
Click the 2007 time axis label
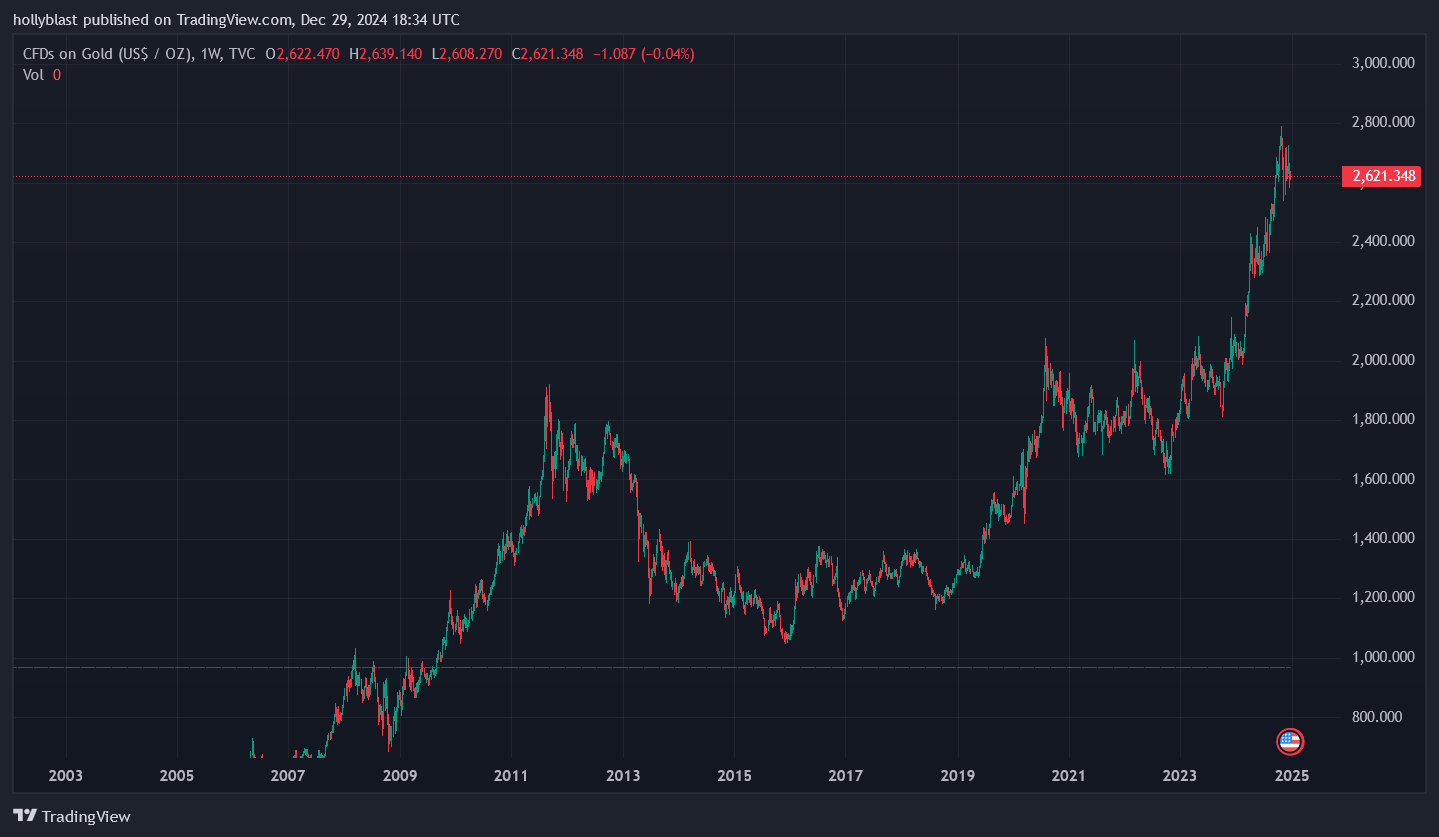288,775
